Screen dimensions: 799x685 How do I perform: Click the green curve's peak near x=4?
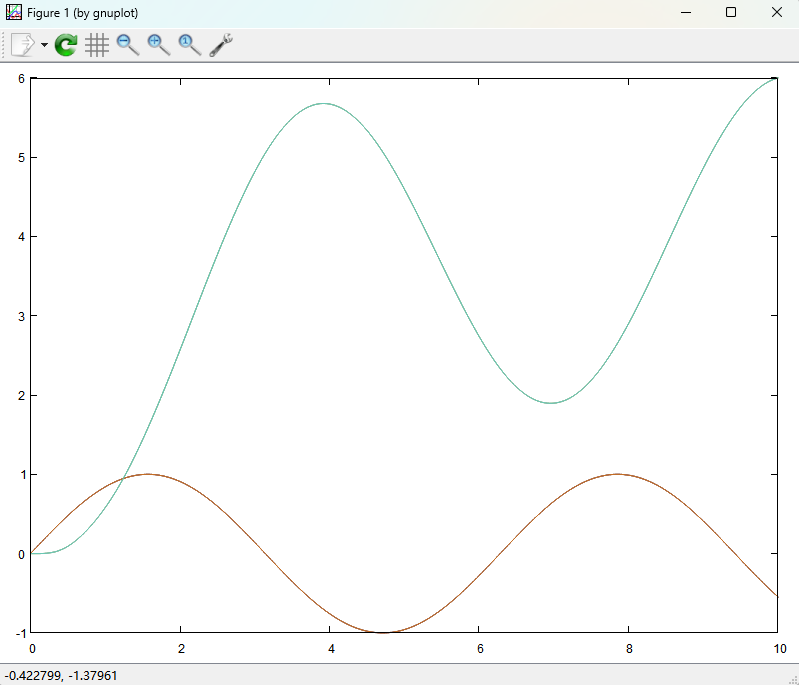323,103
